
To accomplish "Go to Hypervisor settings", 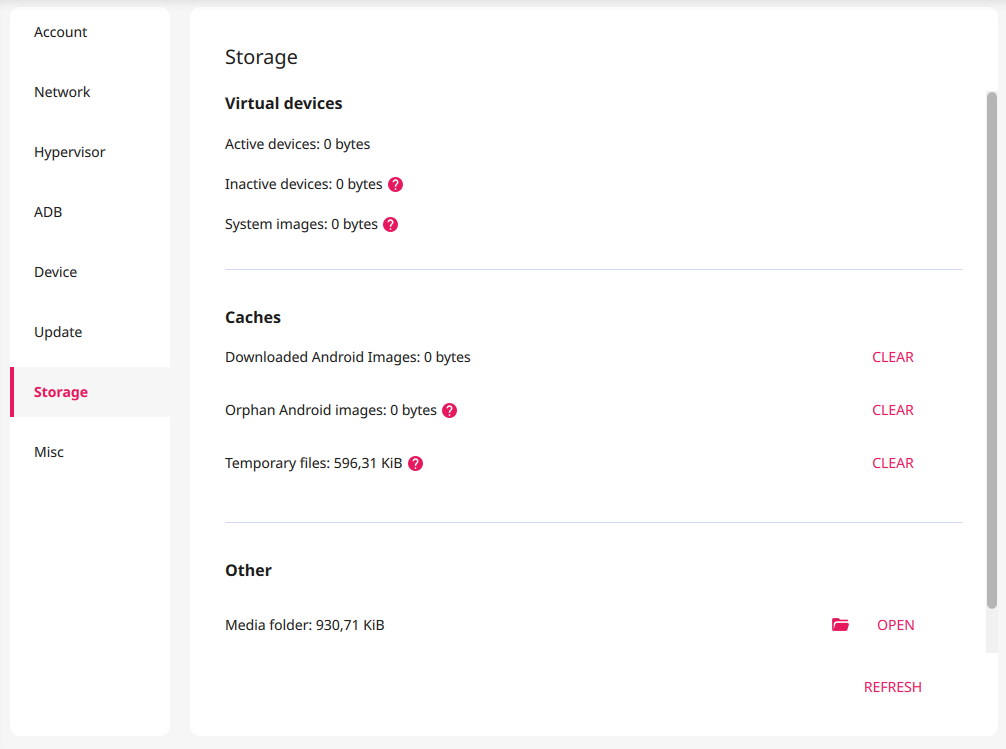I will pos(90,152).
